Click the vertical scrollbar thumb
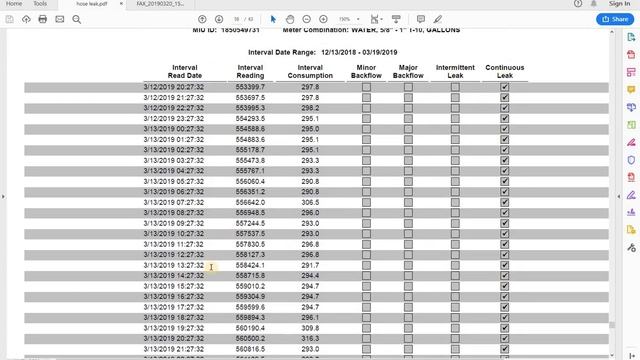 611,325
